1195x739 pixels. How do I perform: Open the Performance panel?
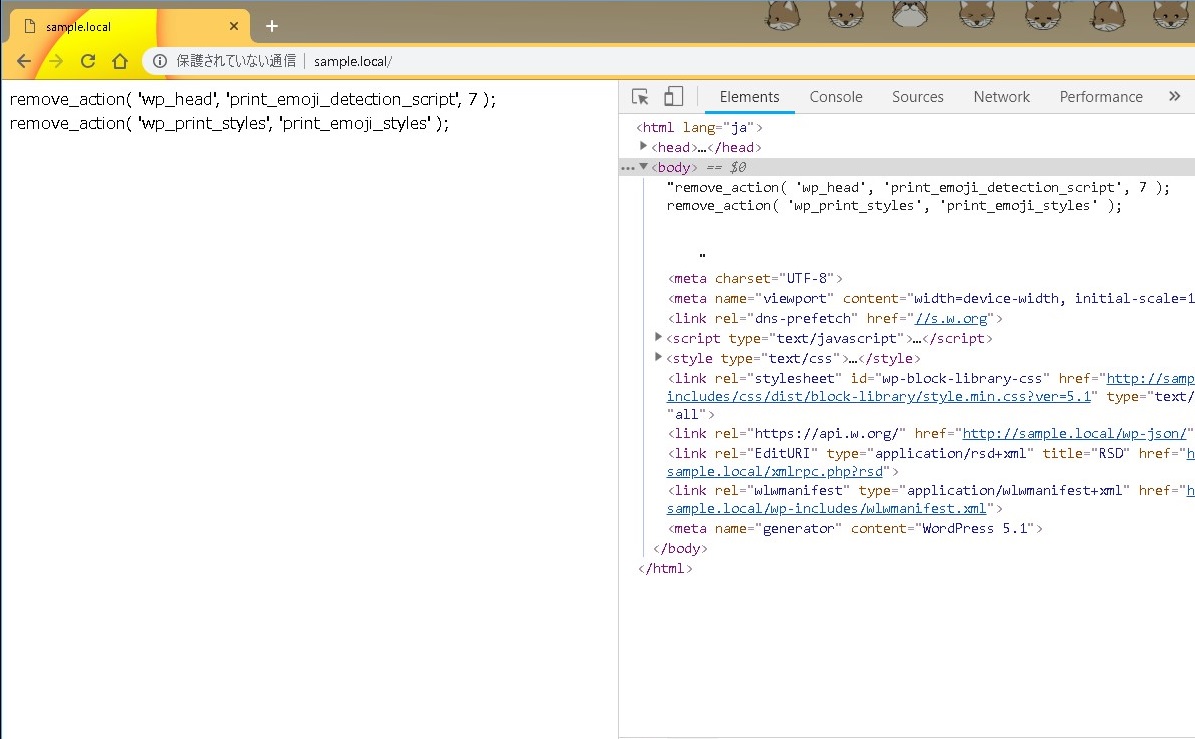coord(1100,96)
